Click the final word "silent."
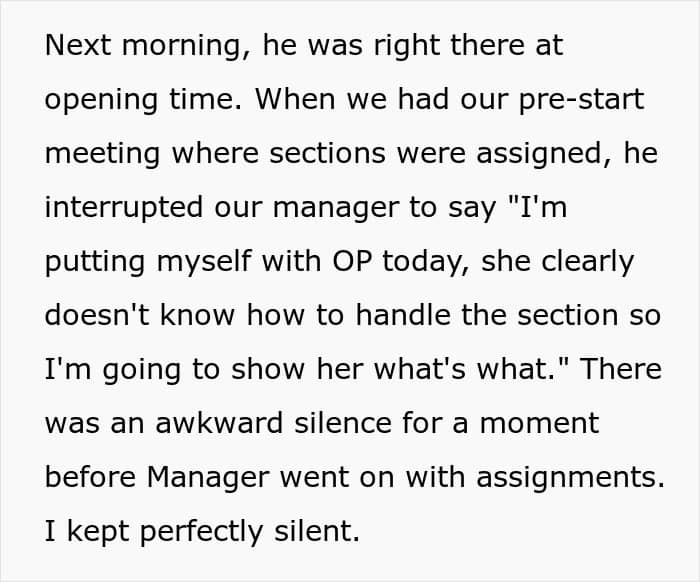This screenshot has width=700, height=582. click(317, 531)
